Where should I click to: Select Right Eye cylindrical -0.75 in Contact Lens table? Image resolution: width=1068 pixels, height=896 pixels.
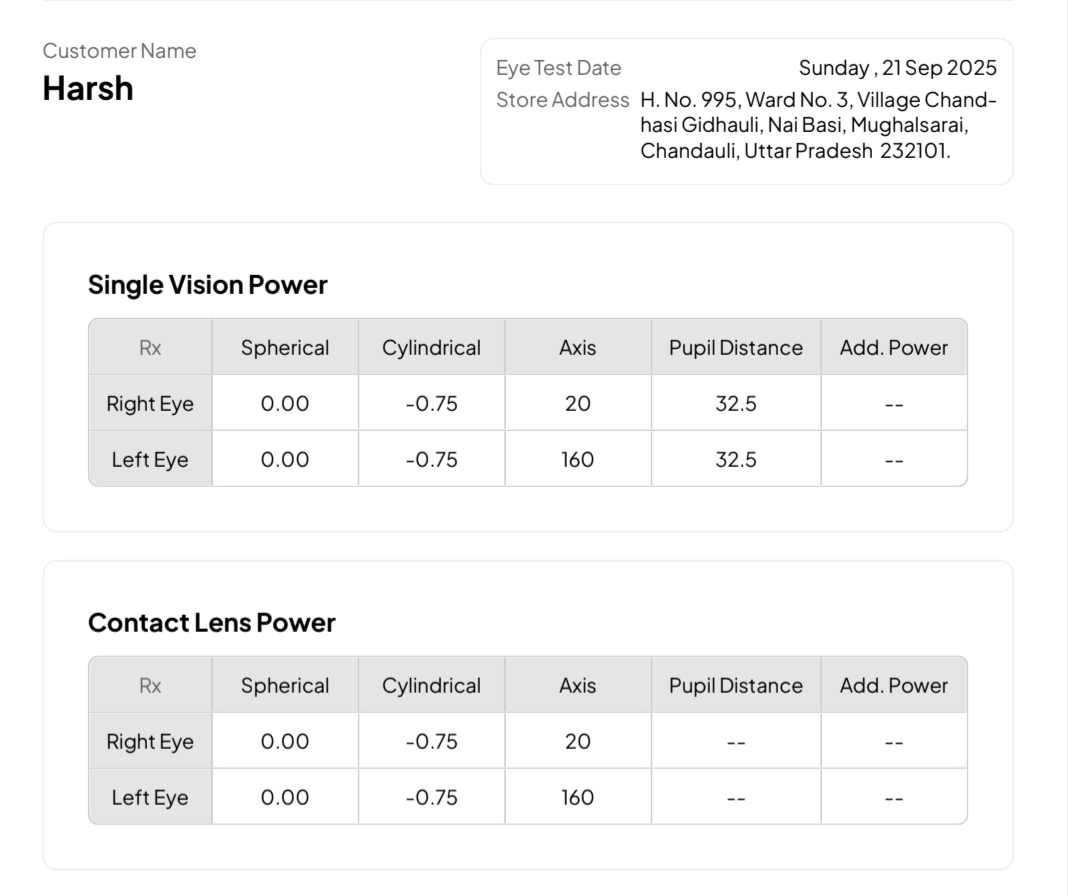pyautogui.click(x=431, y=741)
